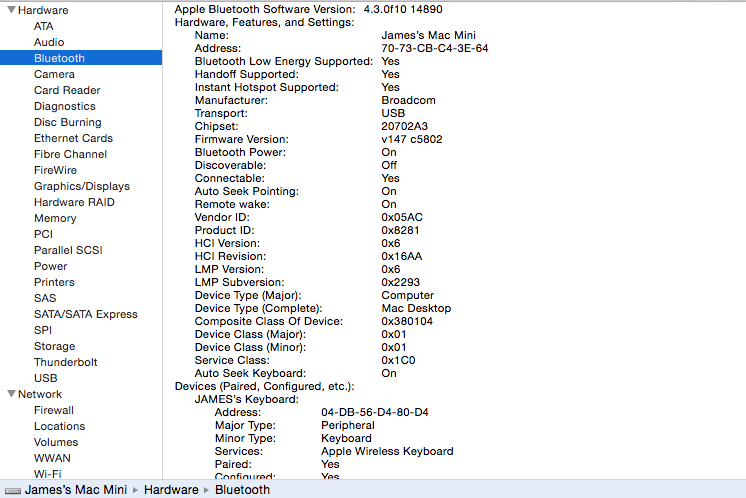Screen dimensions: 746x498
Task: Open Firewall under Network
Action: point(54,410)
